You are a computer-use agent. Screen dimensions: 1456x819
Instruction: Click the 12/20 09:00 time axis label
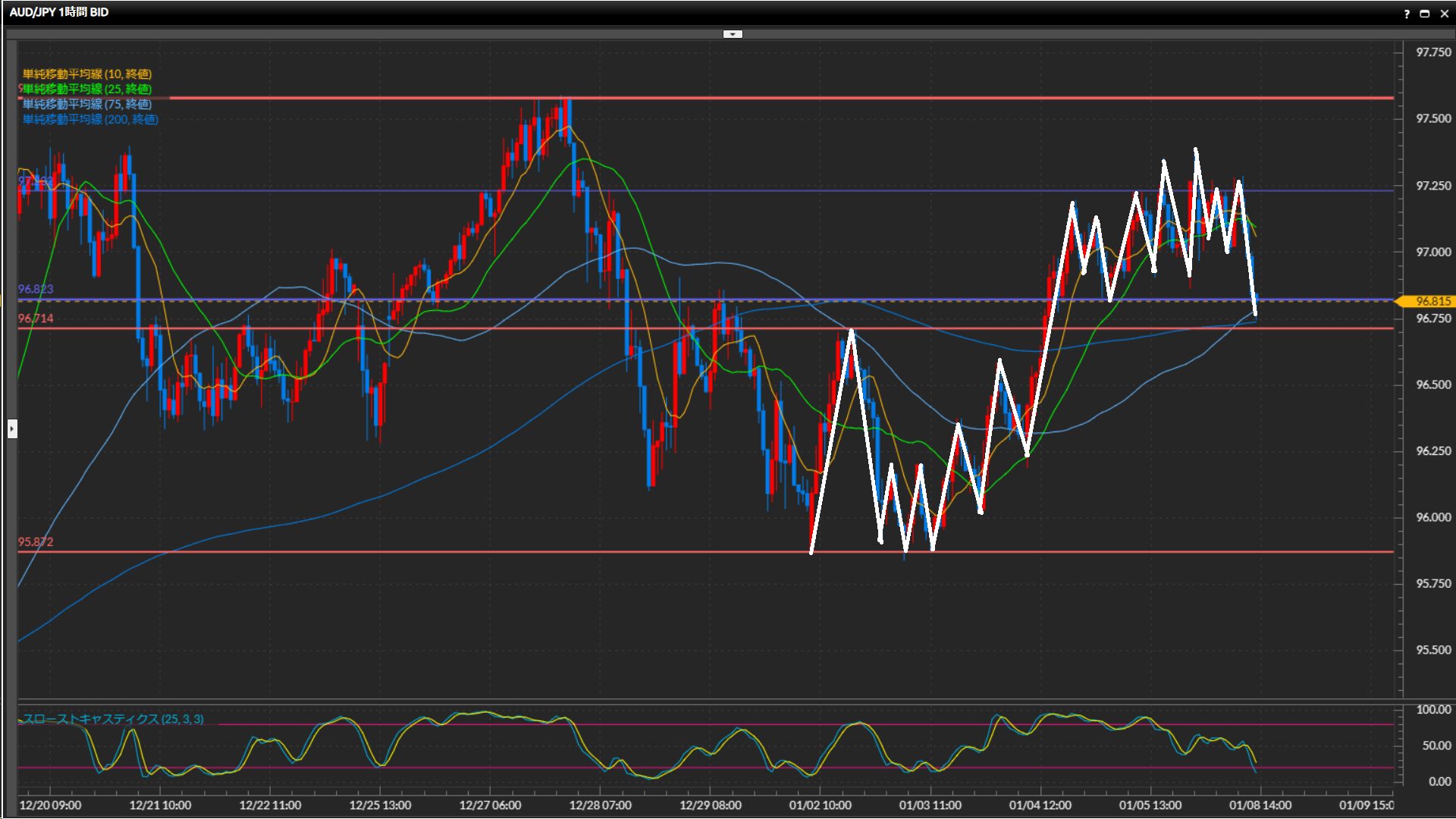[50, 805]
